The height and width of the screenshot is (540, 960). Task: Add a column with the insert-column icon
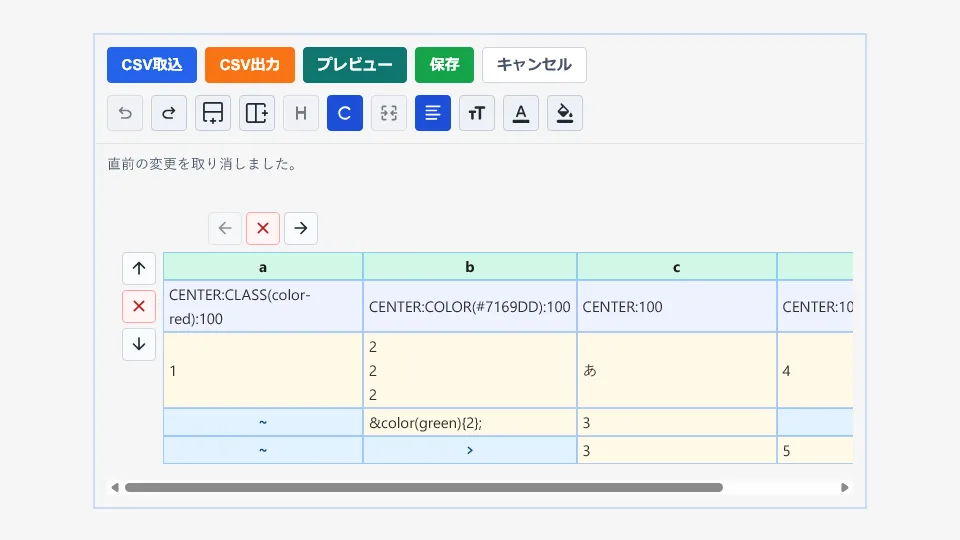pyautogui.click(x=257, y=113)
